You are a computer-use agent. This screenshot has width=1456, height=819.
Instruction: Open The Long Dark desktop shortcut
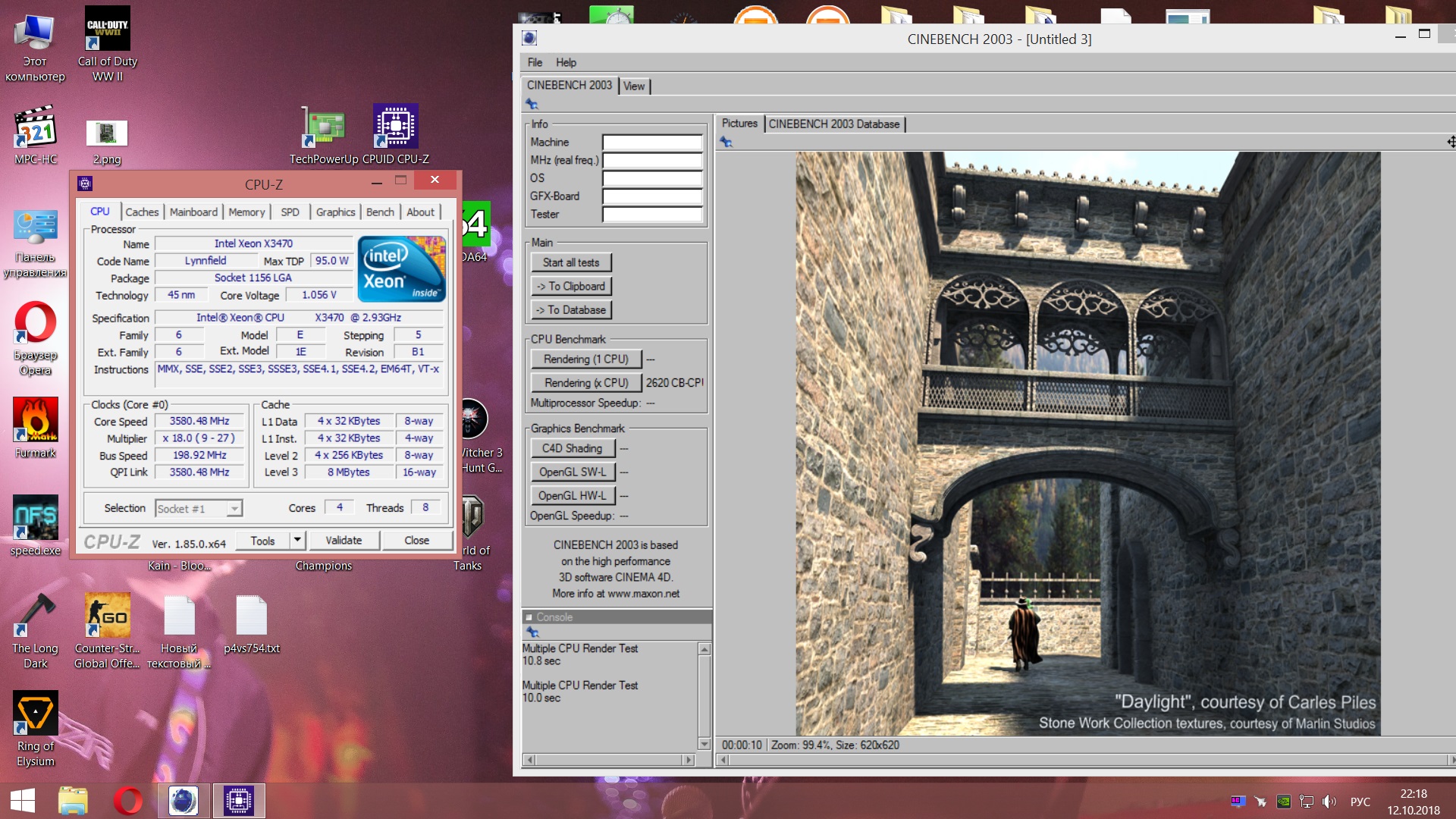[x=35, y=631]
